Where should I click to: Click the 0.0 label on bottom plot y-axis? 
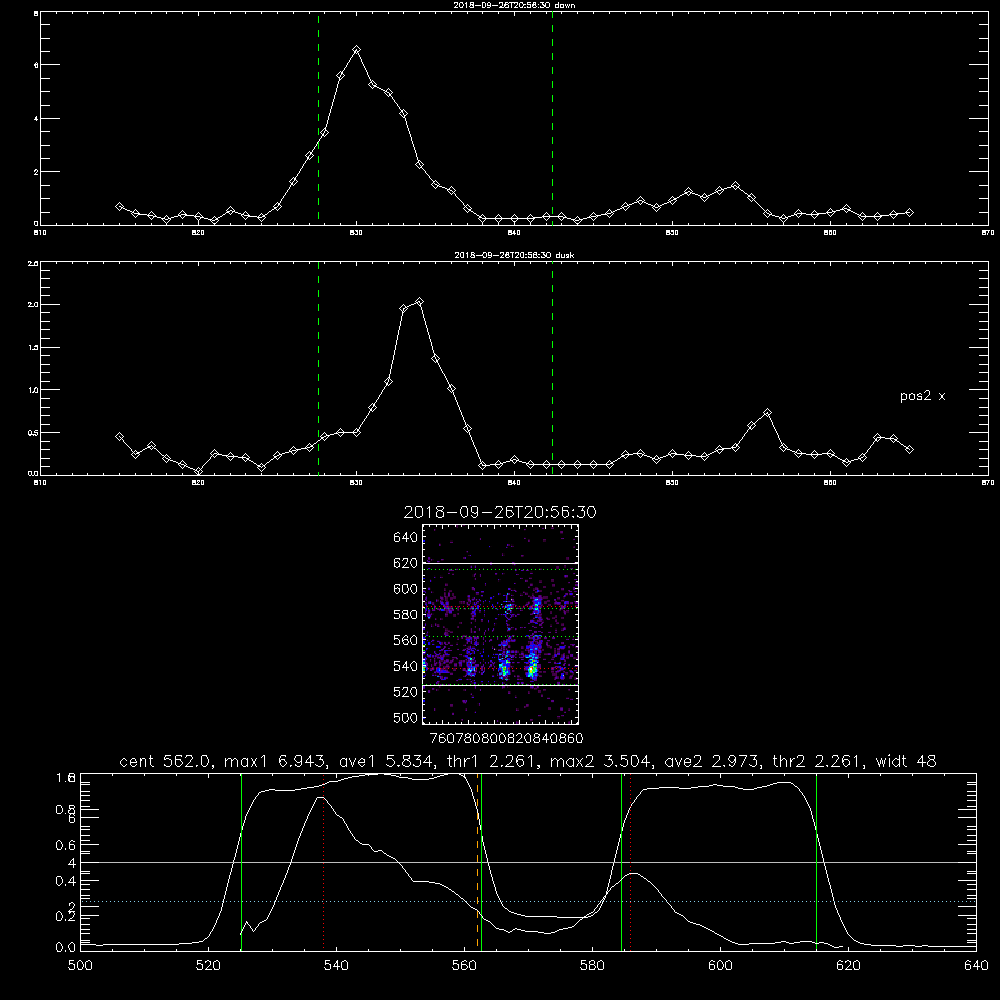[x=66, y=948]
